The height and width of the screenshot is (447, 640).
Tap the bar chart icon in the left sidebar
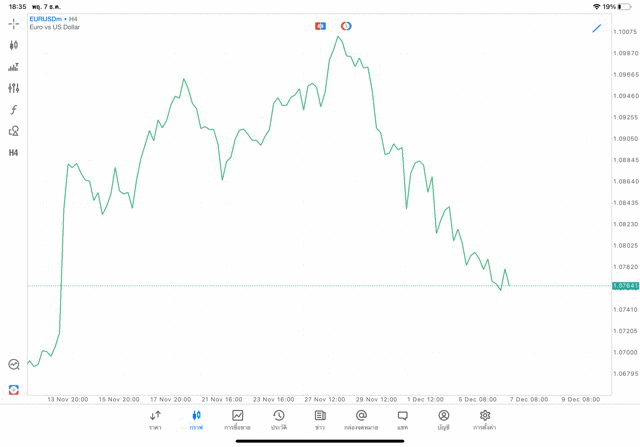(x=14, y=67)
